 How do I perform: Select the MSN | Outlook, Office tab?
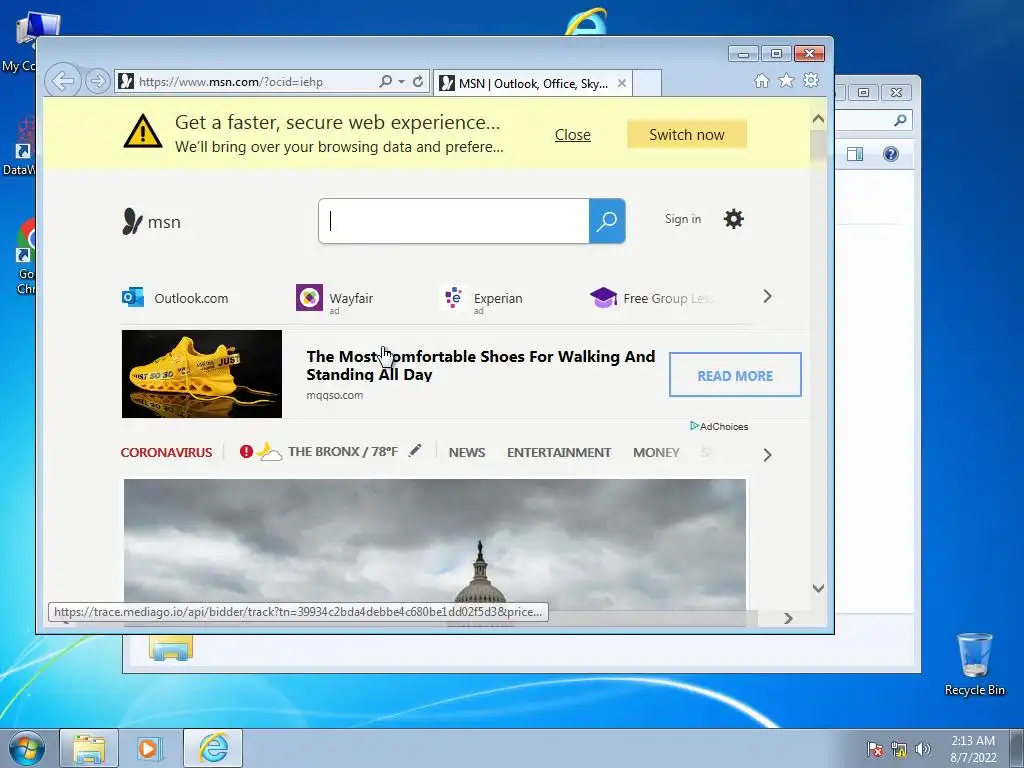pos(533,84)
